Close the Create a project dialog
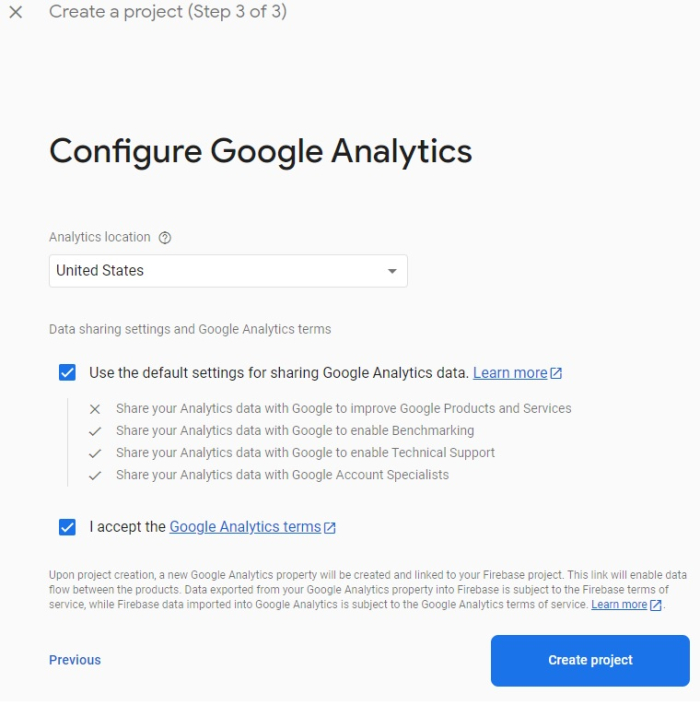The height and width of the screenshot is (717, 700). pyautogui.click(x=16, y=13)
